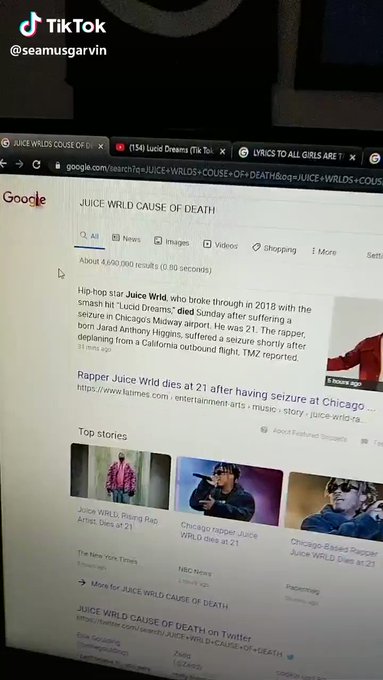This screenshot has height=680, width=383.
Task: Click the NBC News source label
Action: click(x=195, y=571)
